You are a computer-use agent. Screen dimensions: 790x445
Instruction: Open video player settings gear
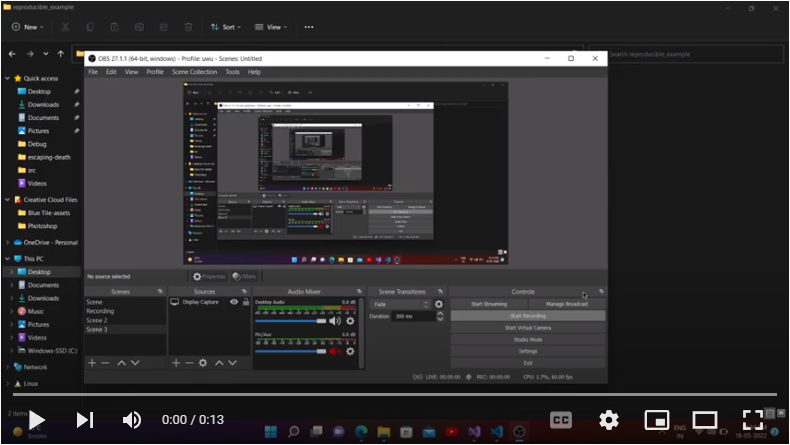609,420
